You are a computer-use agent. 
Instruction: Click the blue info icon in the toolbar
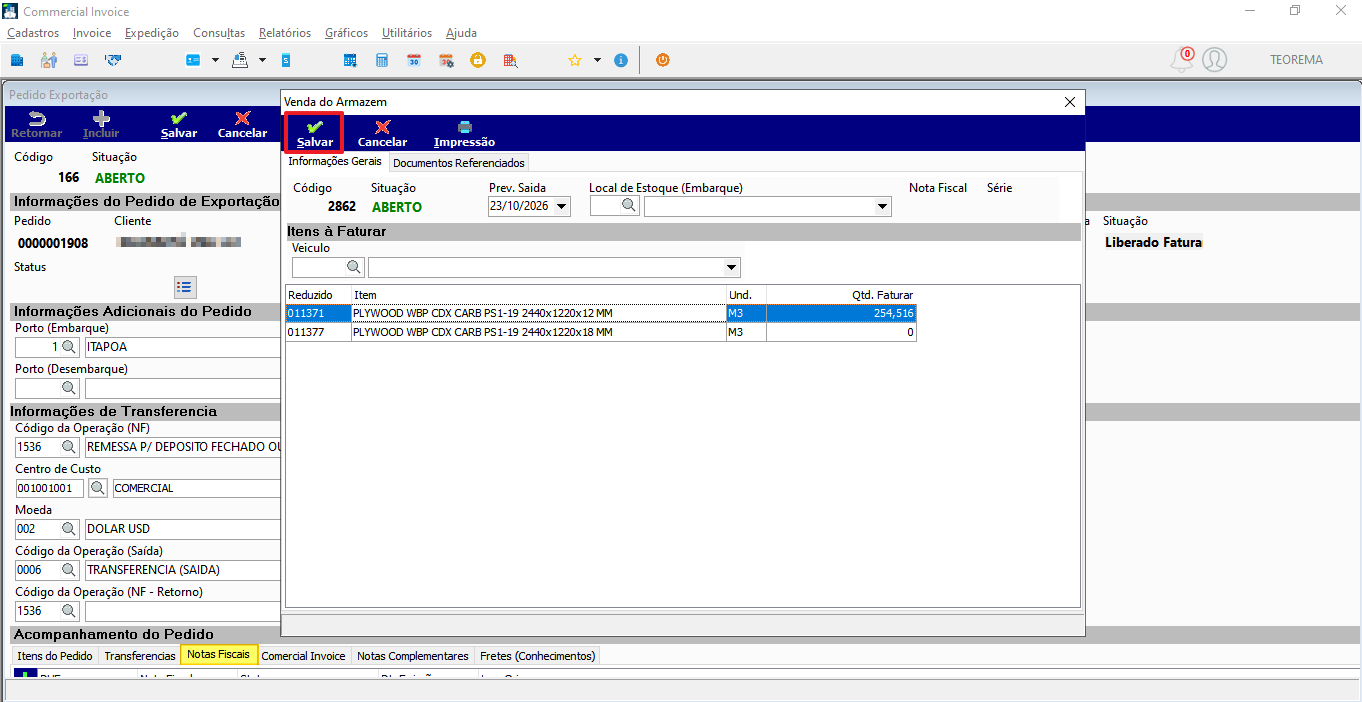pyautogui.click(x=621, y=60)
